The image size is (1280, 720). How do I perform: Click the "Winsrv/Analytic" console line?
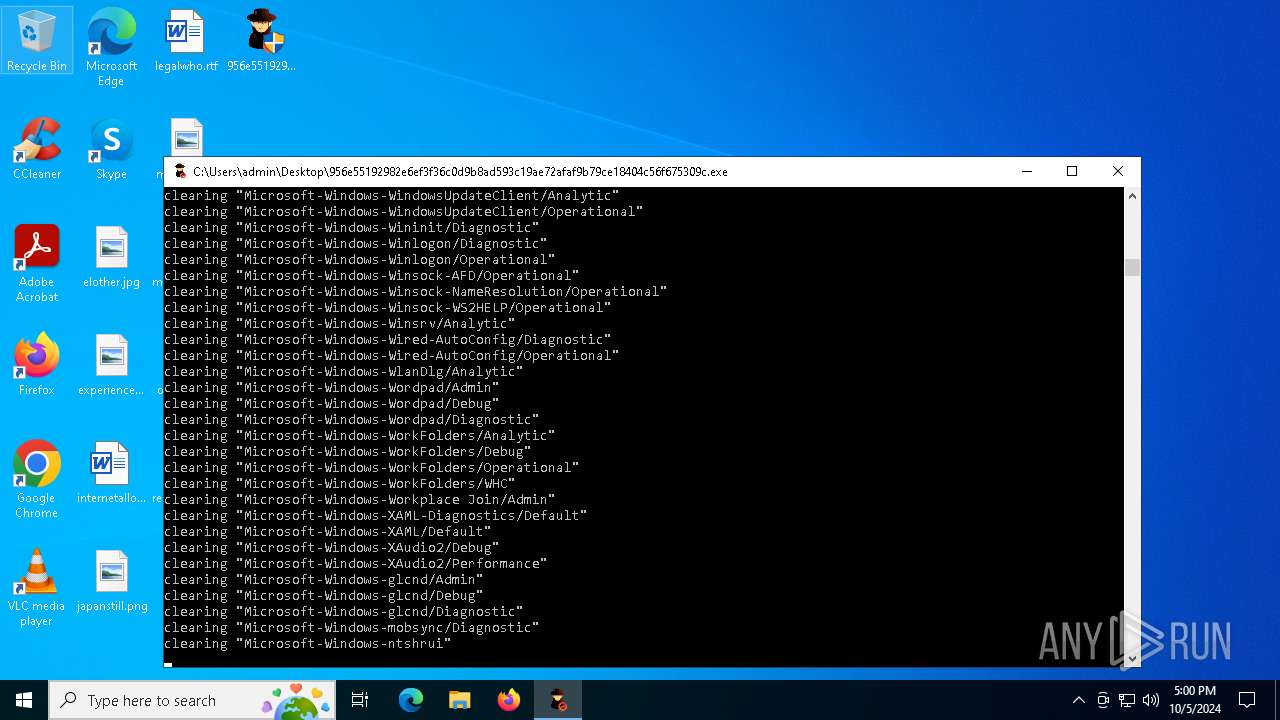339,324
